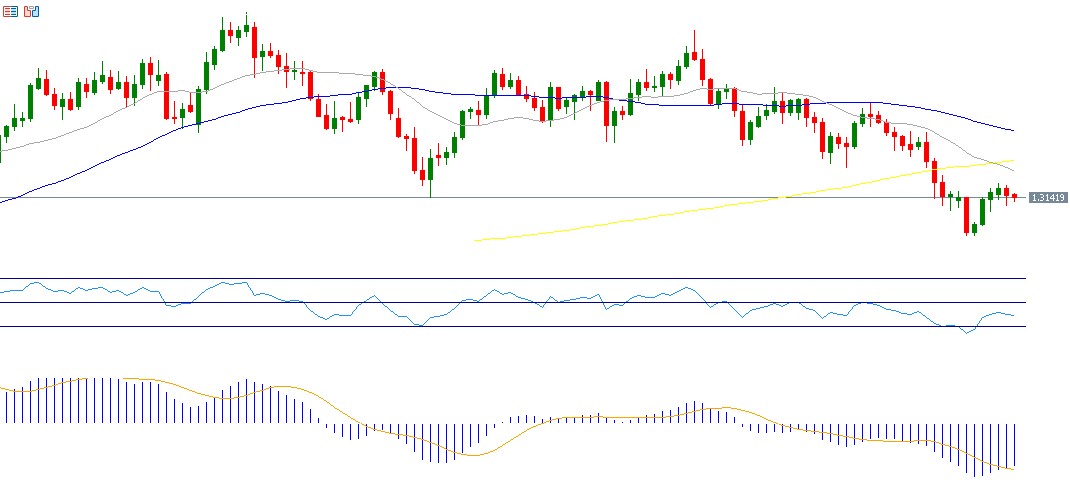The width and height of the screenshot is (1070, 501).
Task: Click the rightmost candle on the chart
Action: (x=1014, y=197)
